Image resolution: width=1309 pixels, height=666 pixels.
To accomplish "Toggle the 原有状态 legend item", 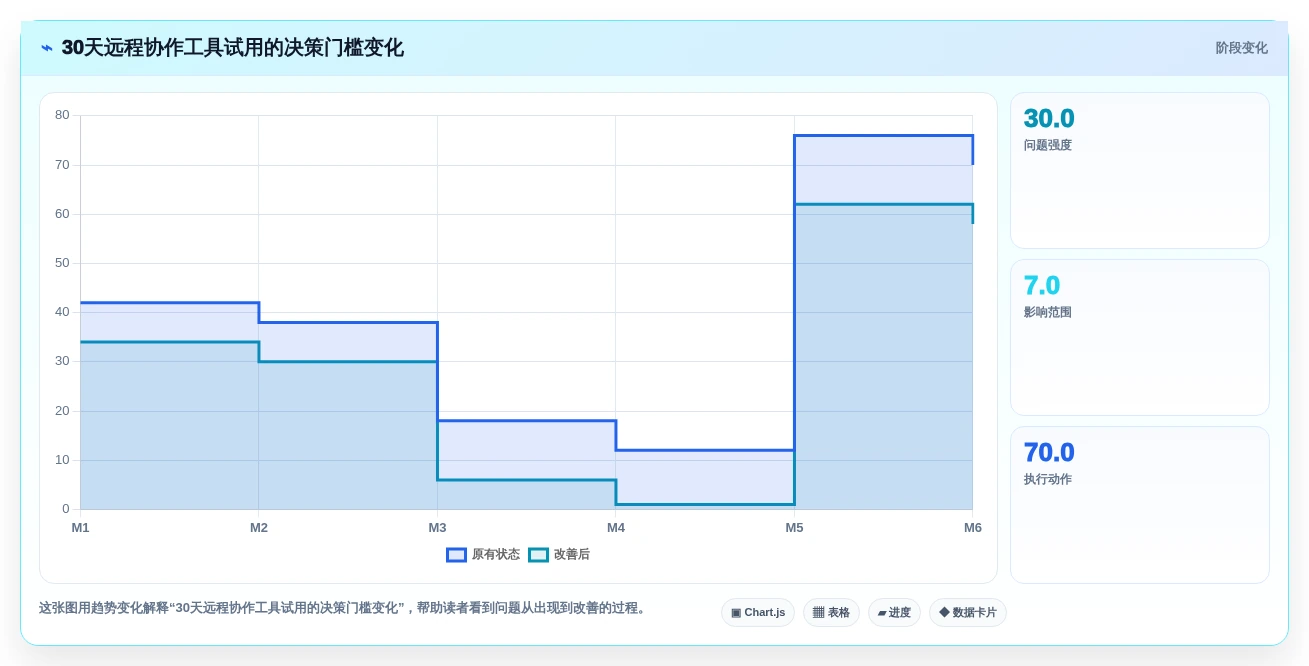I will [x=483, y=555].
